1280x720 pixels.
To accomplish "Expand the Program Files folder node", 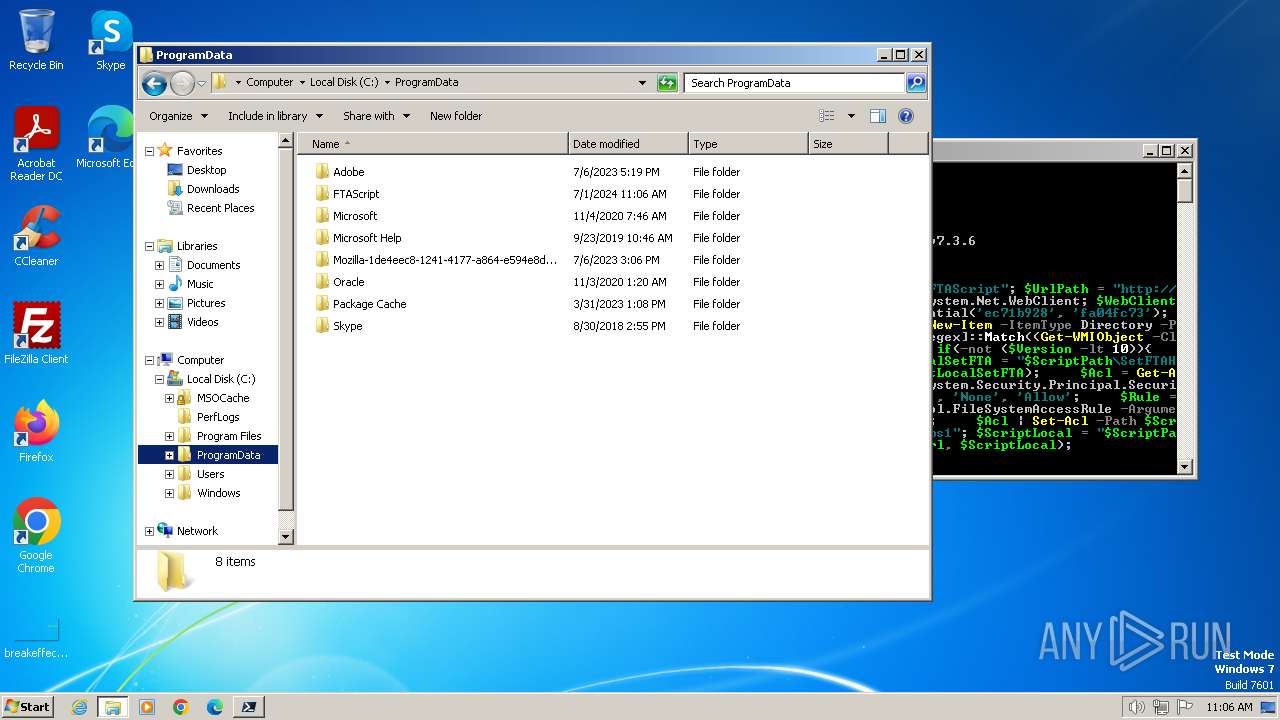I will coord(169,436).
